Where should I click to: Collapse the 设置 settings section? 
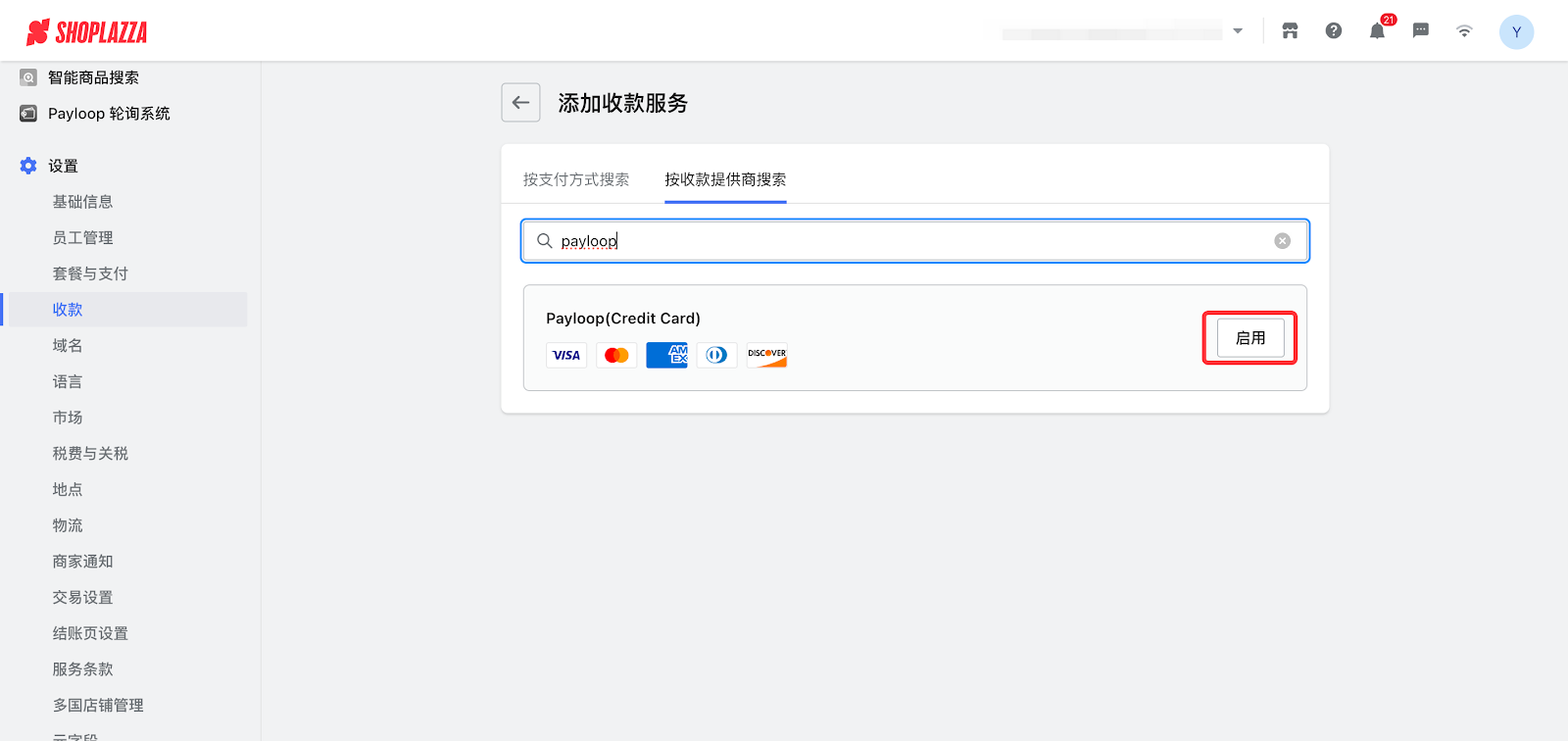pyautogui.click(x=63, y=166)
